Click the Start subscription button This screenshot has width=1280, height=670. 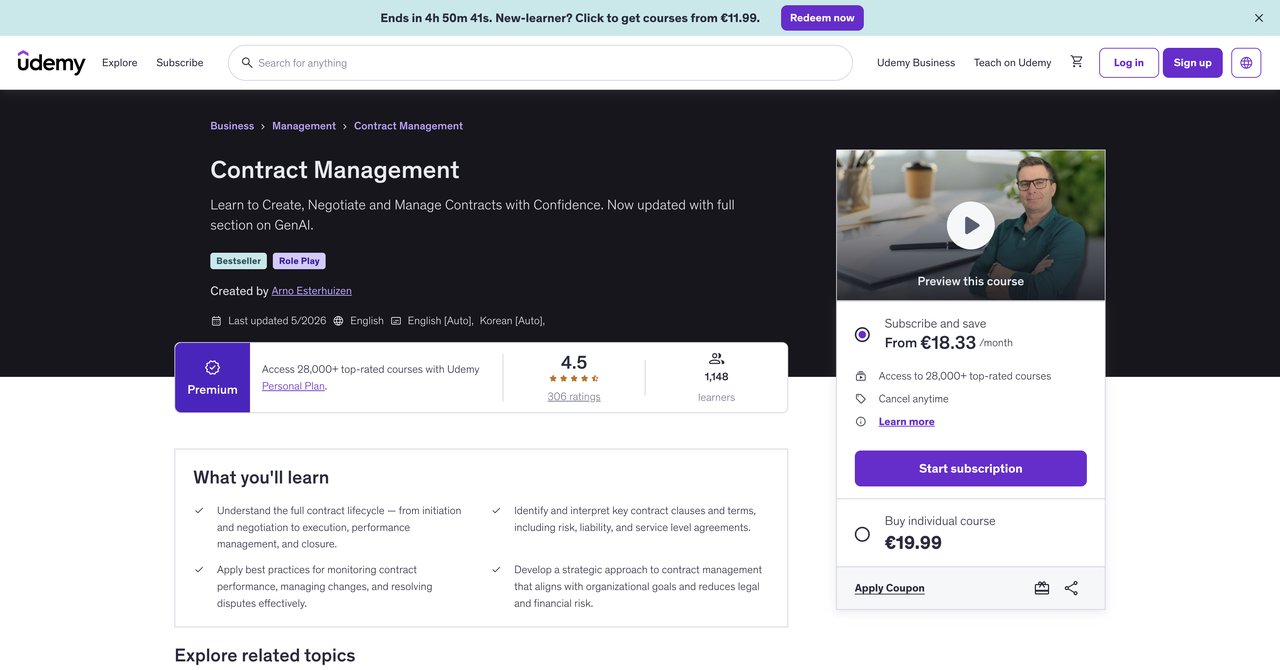coord(971,469)
